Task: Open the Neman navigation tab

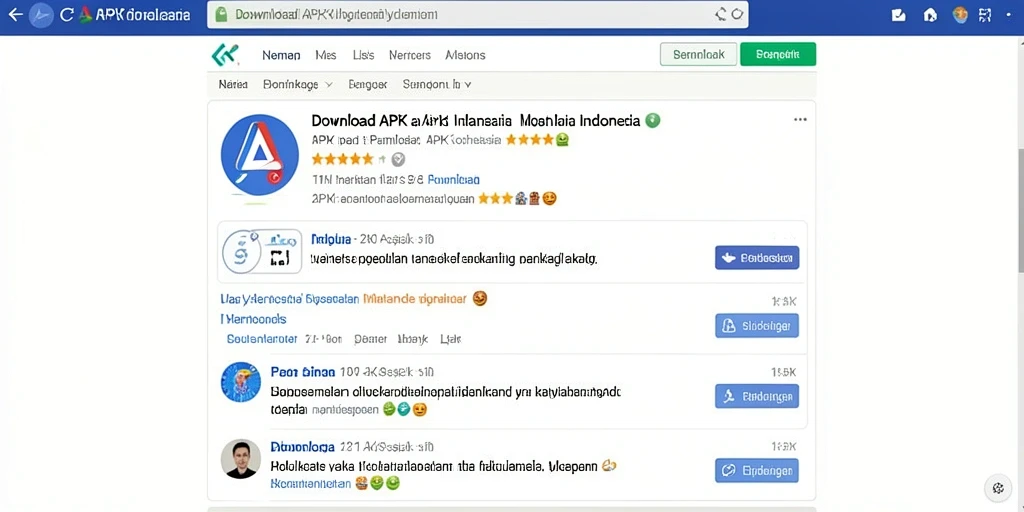Action: (x=281, y=55)
